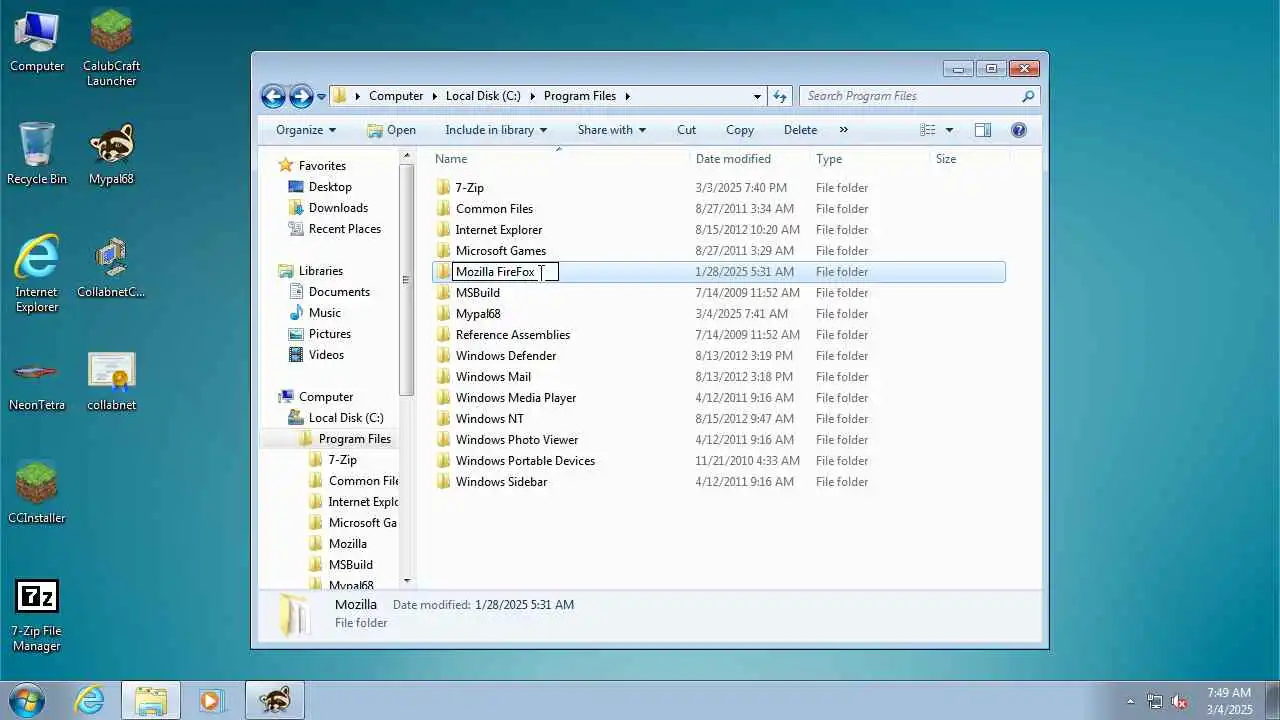Open recent pages dropdown next to Forward
Viewport: 1280px width, 720px height.
pyautogui.click(x=321, y=97)
